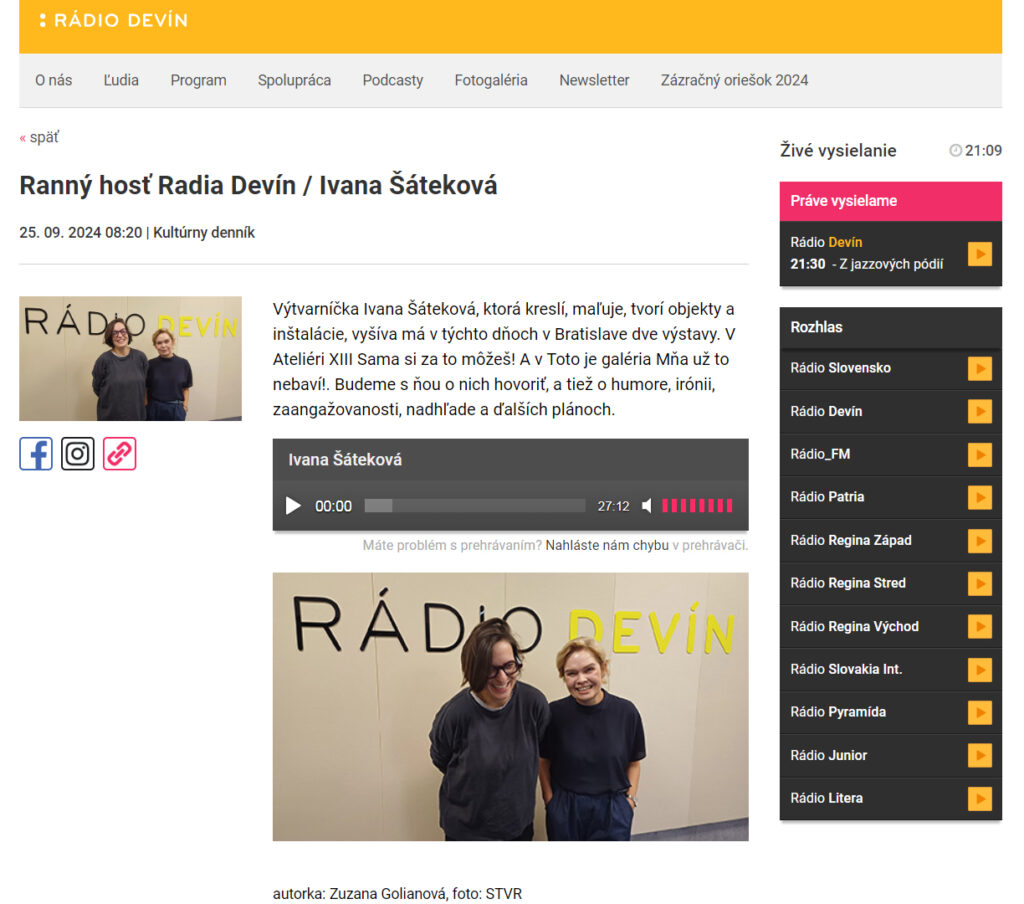Viewport: 1024px width, 904px height.
Task: Adjust the pink volume level bars
Action: click(697, 506)
